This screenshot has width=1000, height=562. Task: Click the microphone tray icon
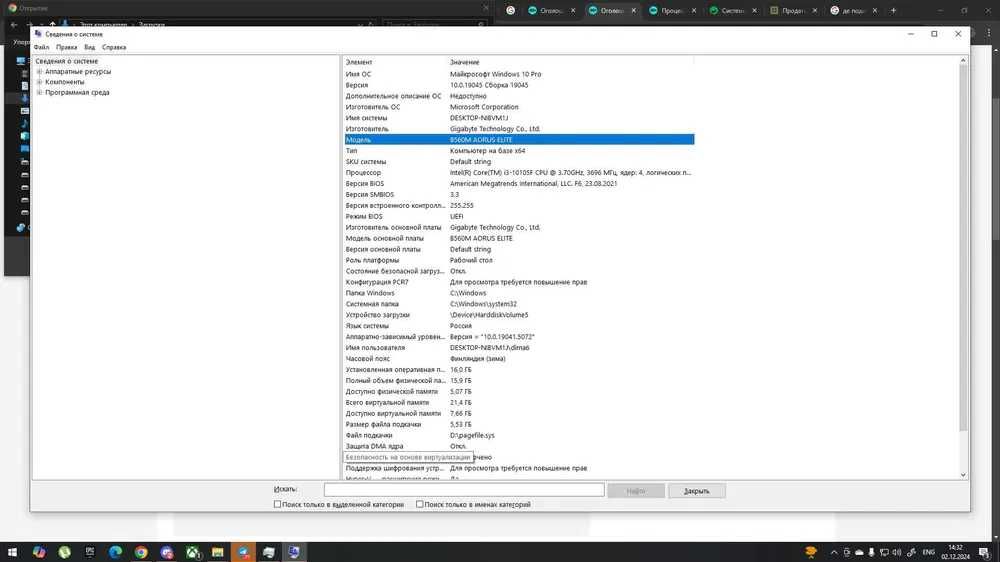coord(871,552)
